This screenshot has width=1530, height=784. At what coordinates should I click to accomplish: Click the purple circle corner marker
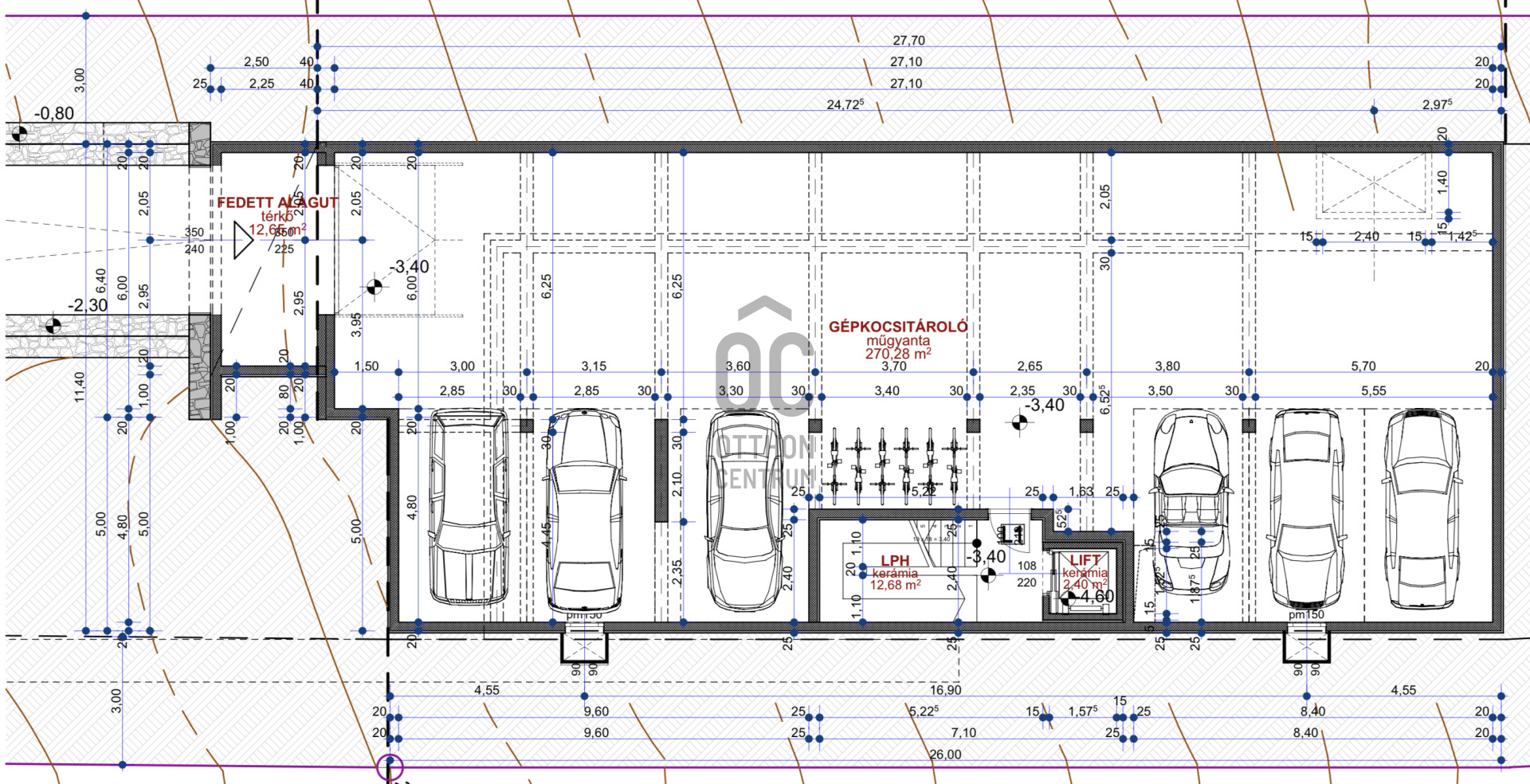click(389, 767)
